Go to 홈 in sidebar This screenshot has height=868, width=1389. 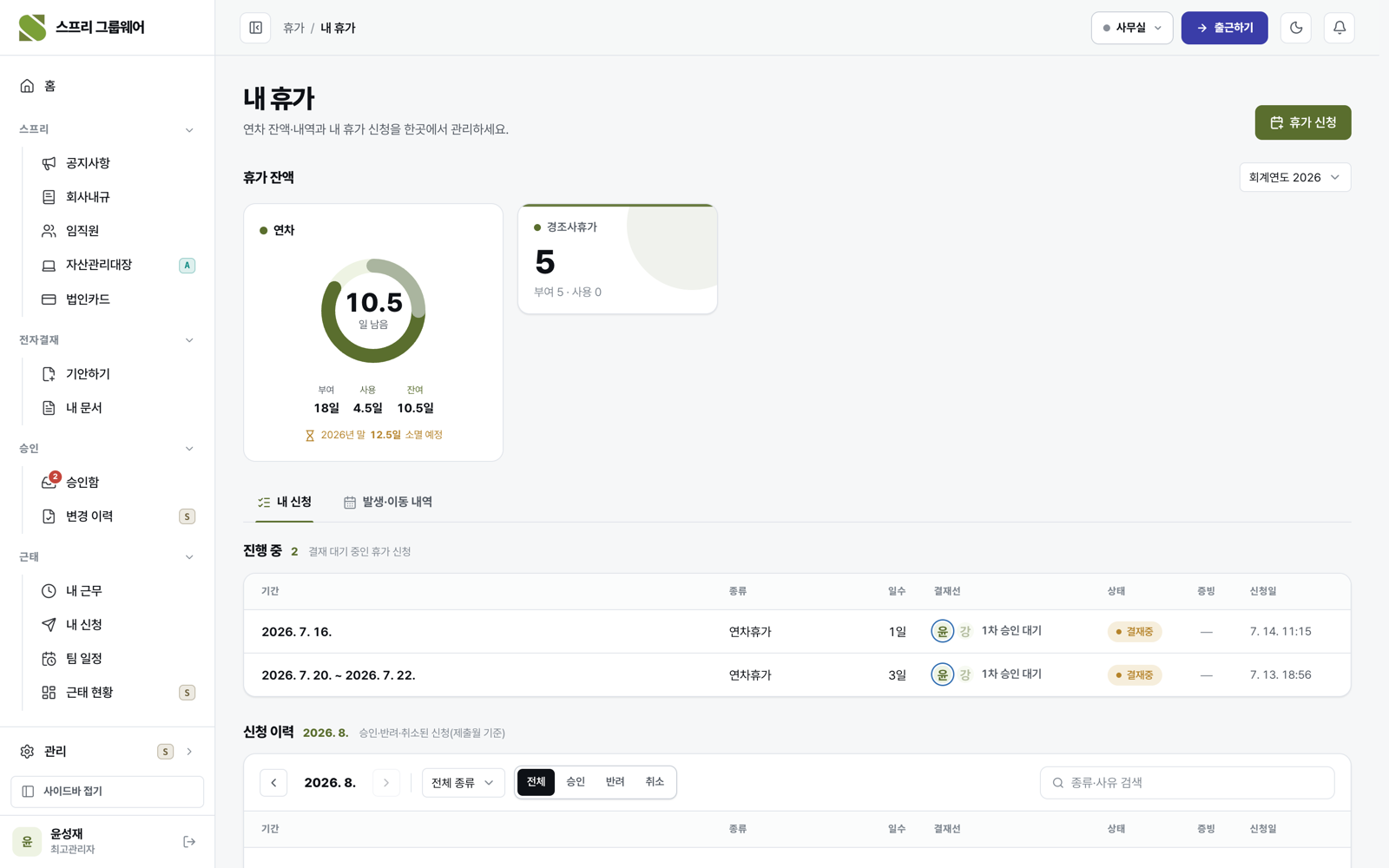[x=108, y=86]
